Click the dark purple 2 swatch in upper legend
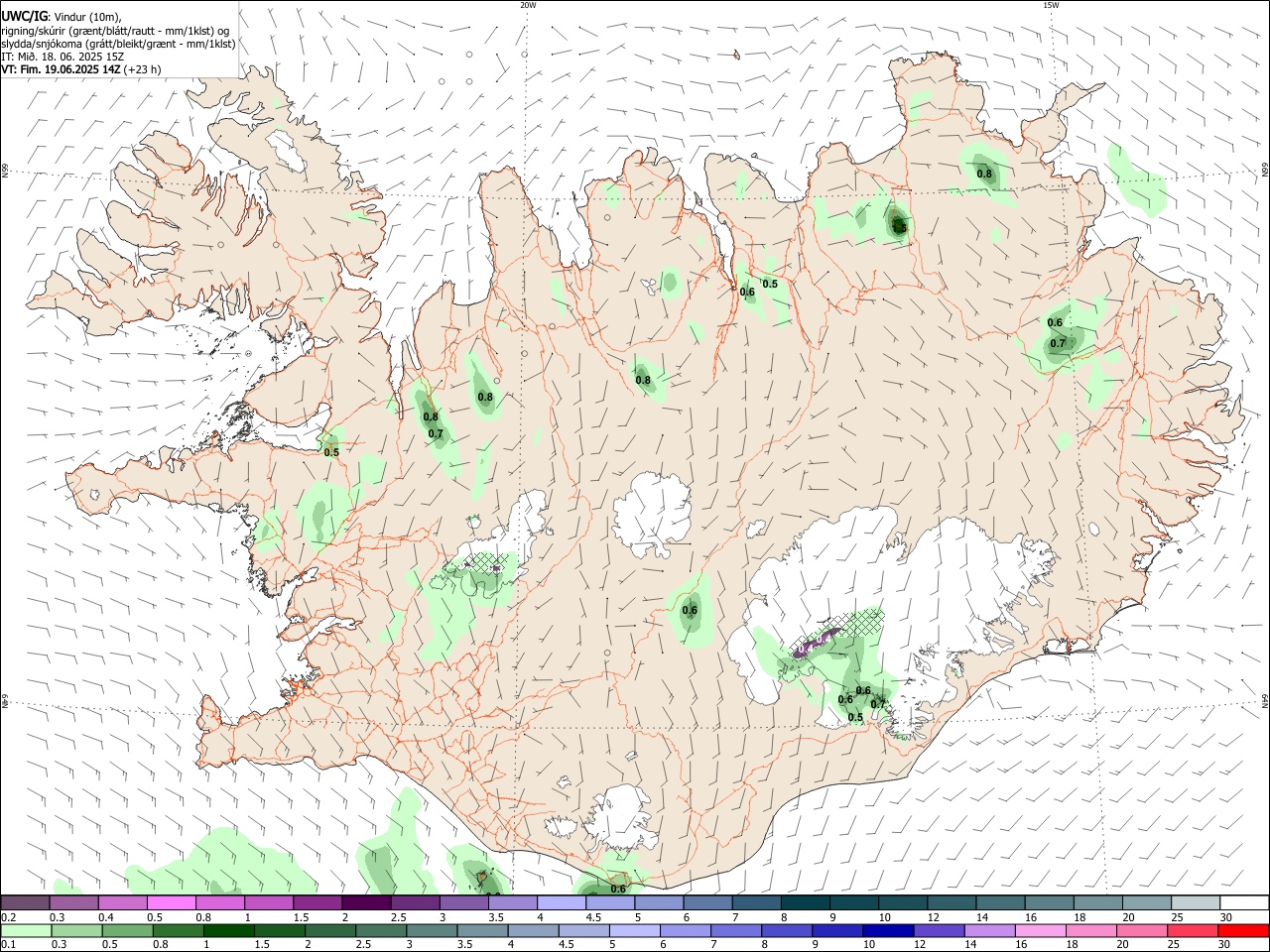Viewport: 1270px width, 952px height. tap(366, 903)
